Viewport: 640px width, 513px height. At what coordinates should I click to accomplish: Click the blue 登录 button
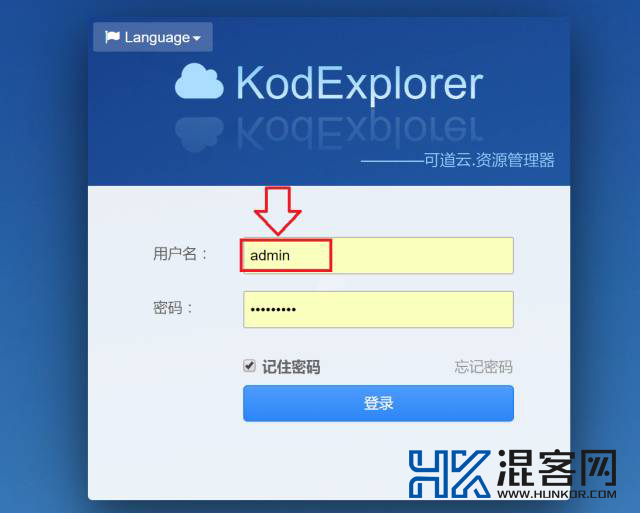378,403
